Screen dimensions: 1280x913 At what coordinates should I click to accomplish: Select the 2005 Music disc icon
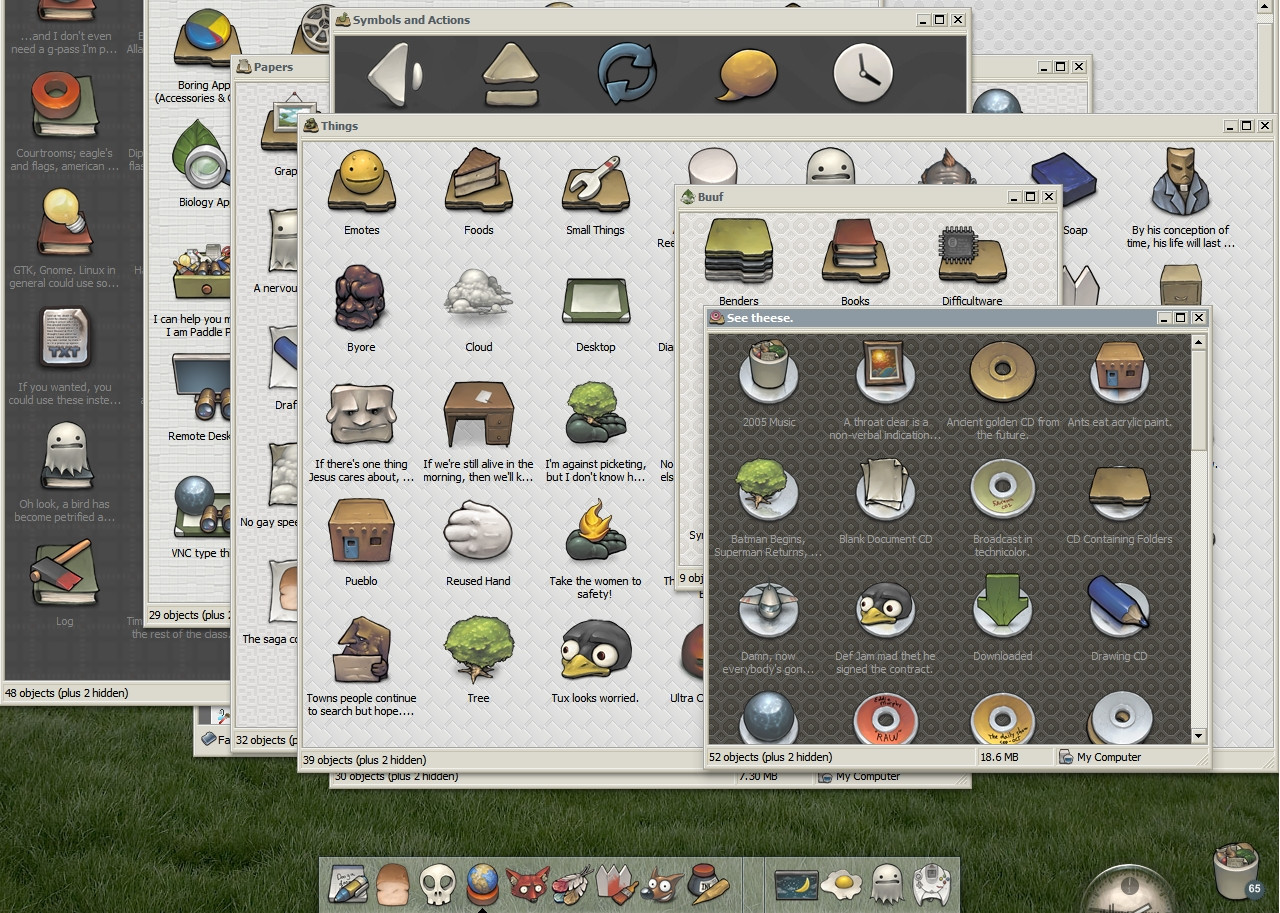click(768, 372)
